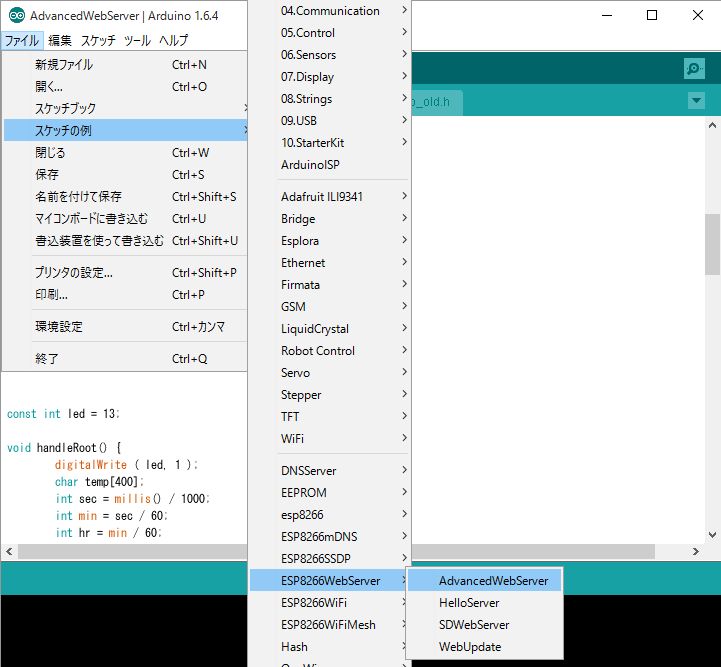This screenshot has width=721, height=667.
Task: Expand スケッチの例 submenu
Action: point(126,130)
